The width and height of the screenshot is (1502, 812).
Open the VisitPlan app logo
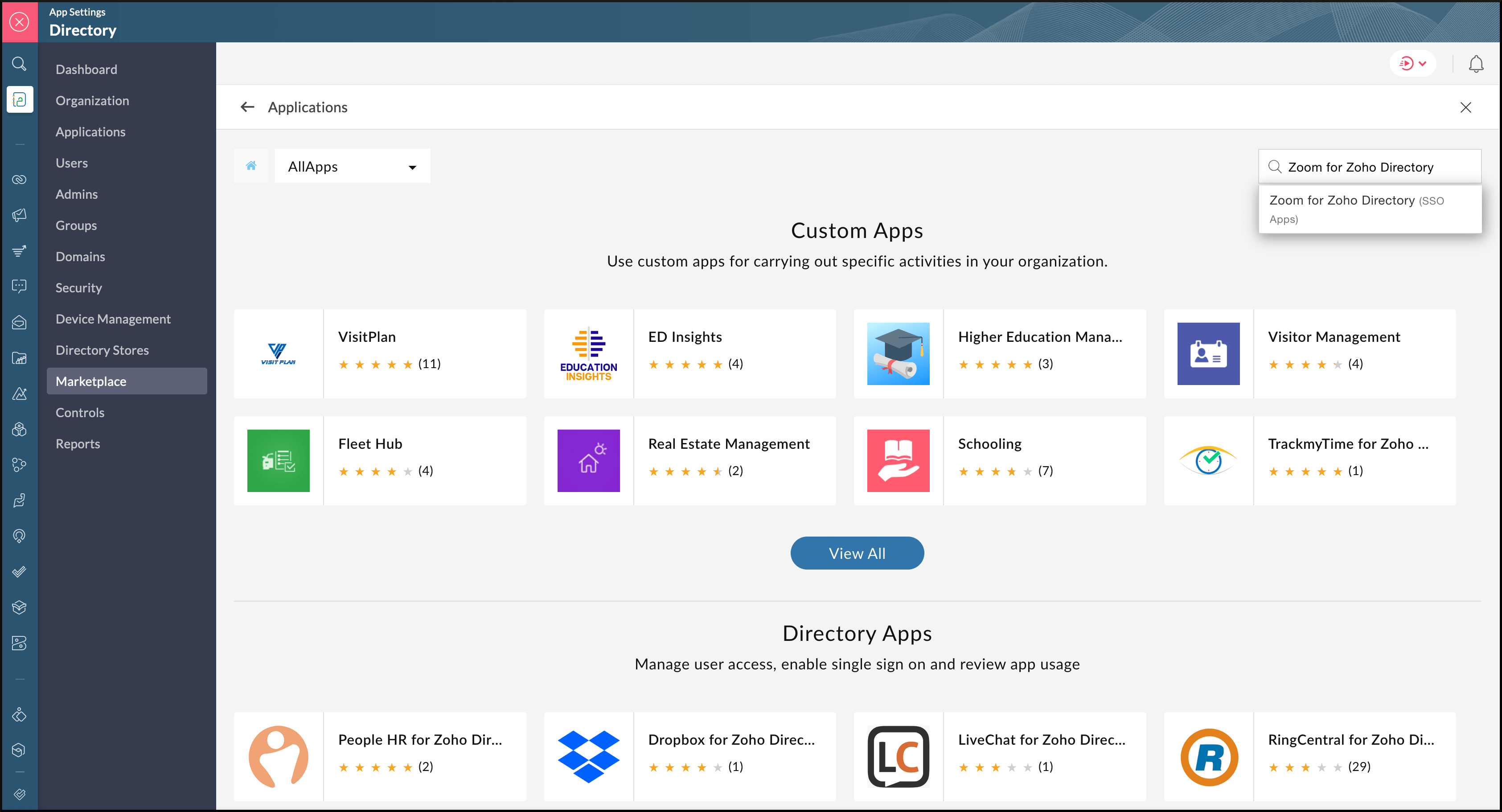pos(278,354)
